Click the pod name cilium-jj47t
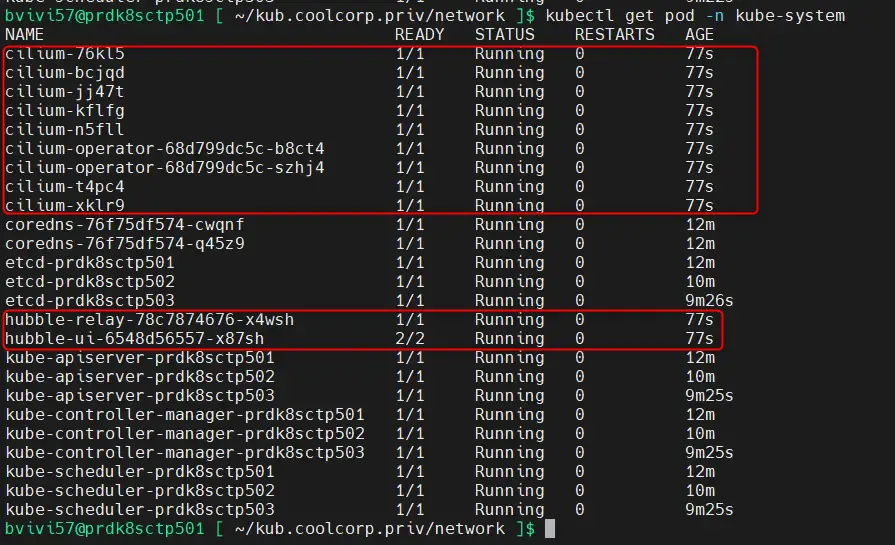This screenshot has width=895, height=545. 64,92
